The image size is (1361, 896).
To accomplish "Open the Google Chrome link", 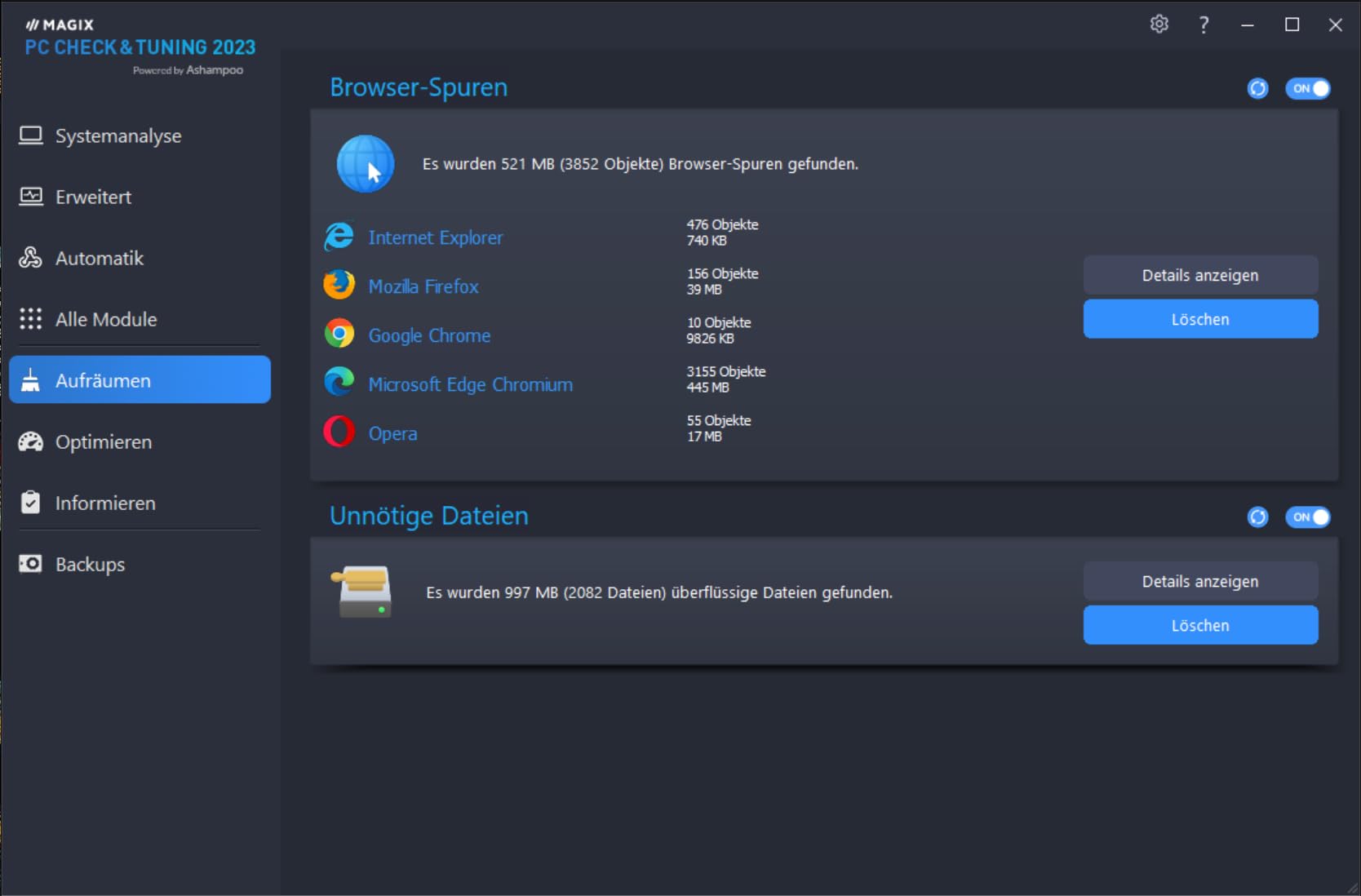I will tap(429, 335).
